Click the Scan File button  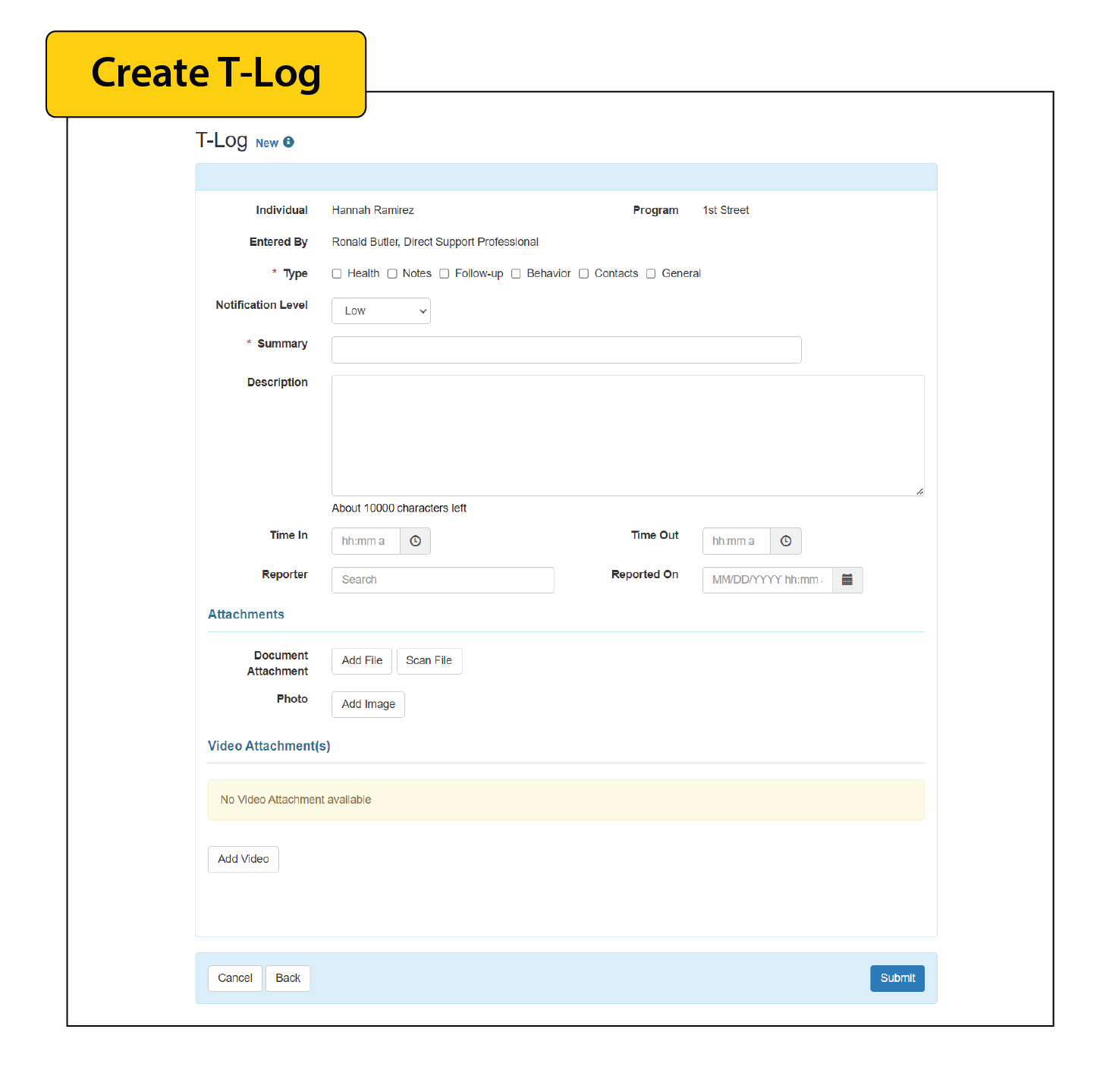coord(429,660)
